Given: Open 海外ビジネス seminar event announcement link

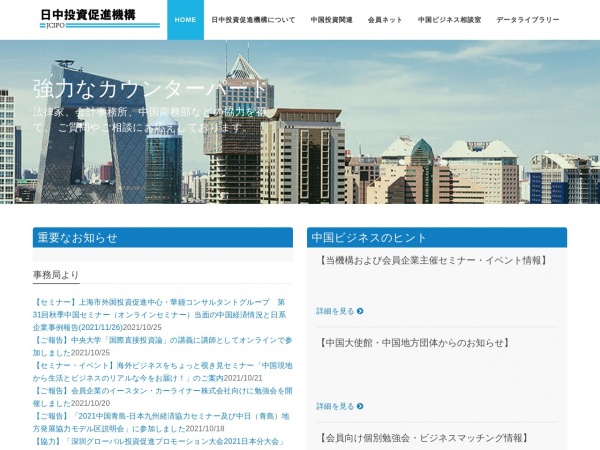Looking at the screenshot, I should (160, 365).
